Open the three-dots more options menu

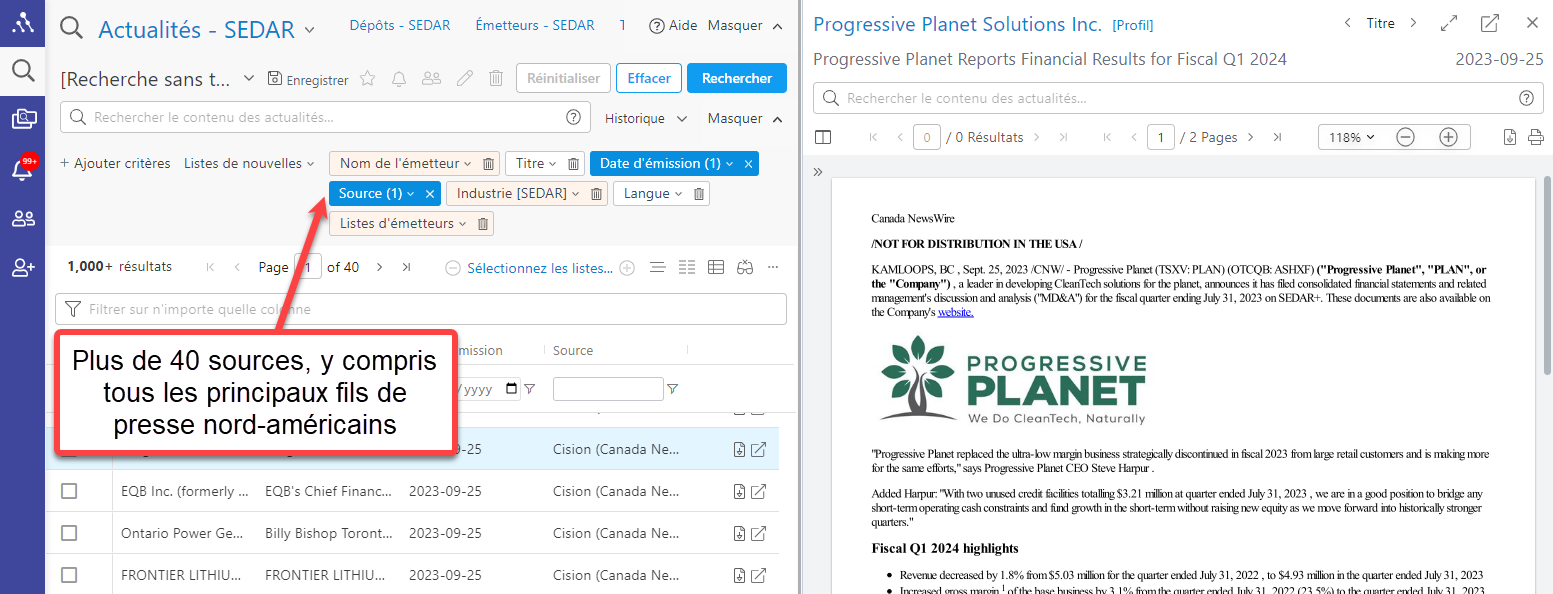[x=773, y=267]
